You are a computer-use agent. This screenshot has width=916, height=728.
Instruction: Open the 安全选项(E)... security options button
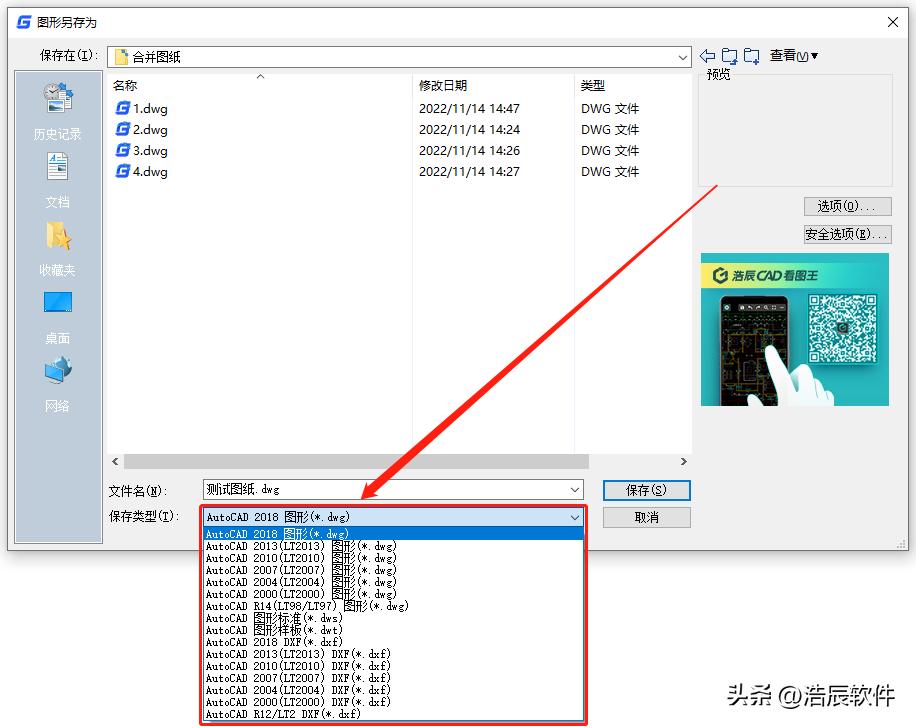tap(847, 234)
